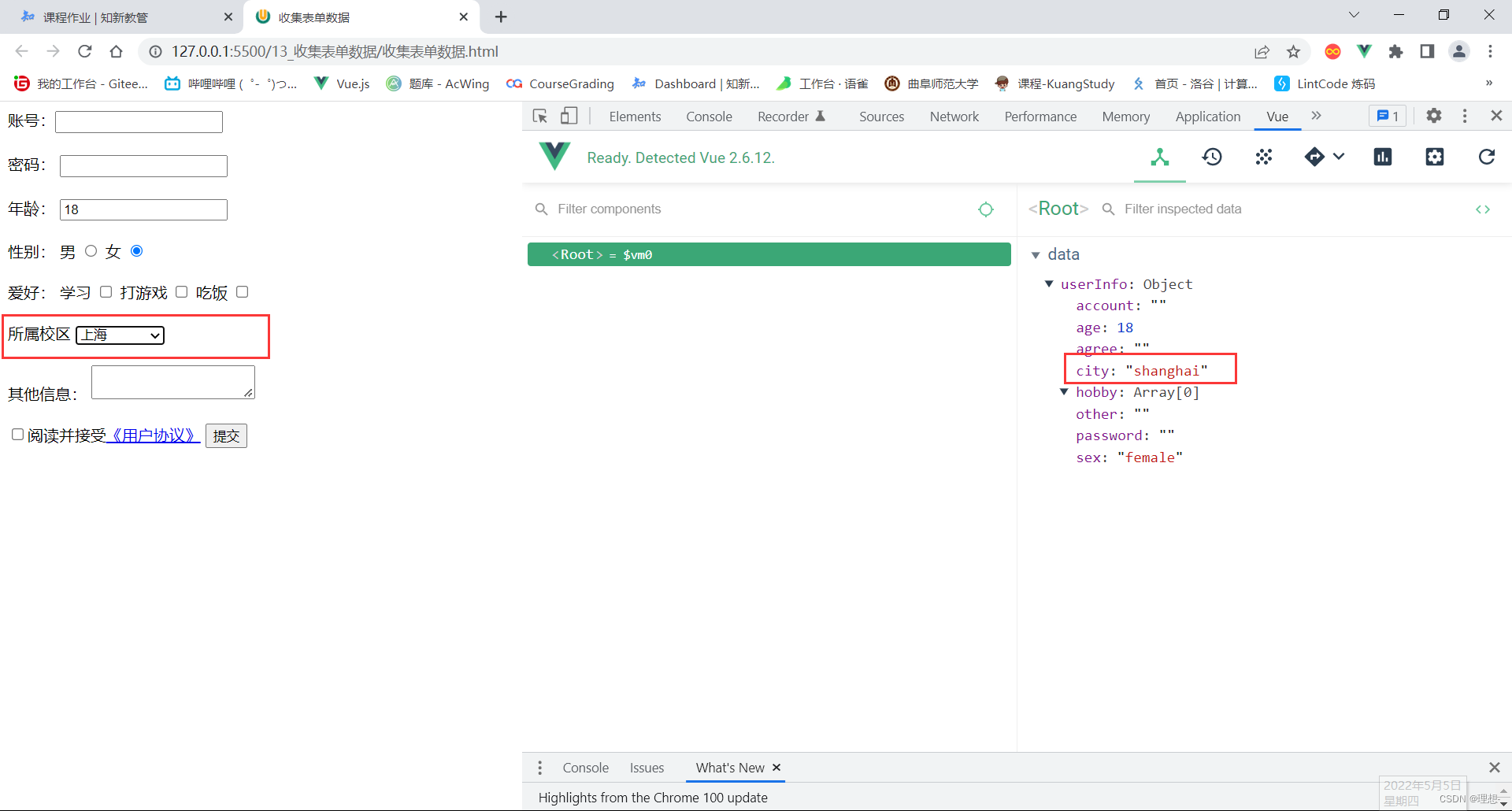Open Chrome extensions puzzle icon
Viewport: 1512px width, 811px height.
(1395, 51)
